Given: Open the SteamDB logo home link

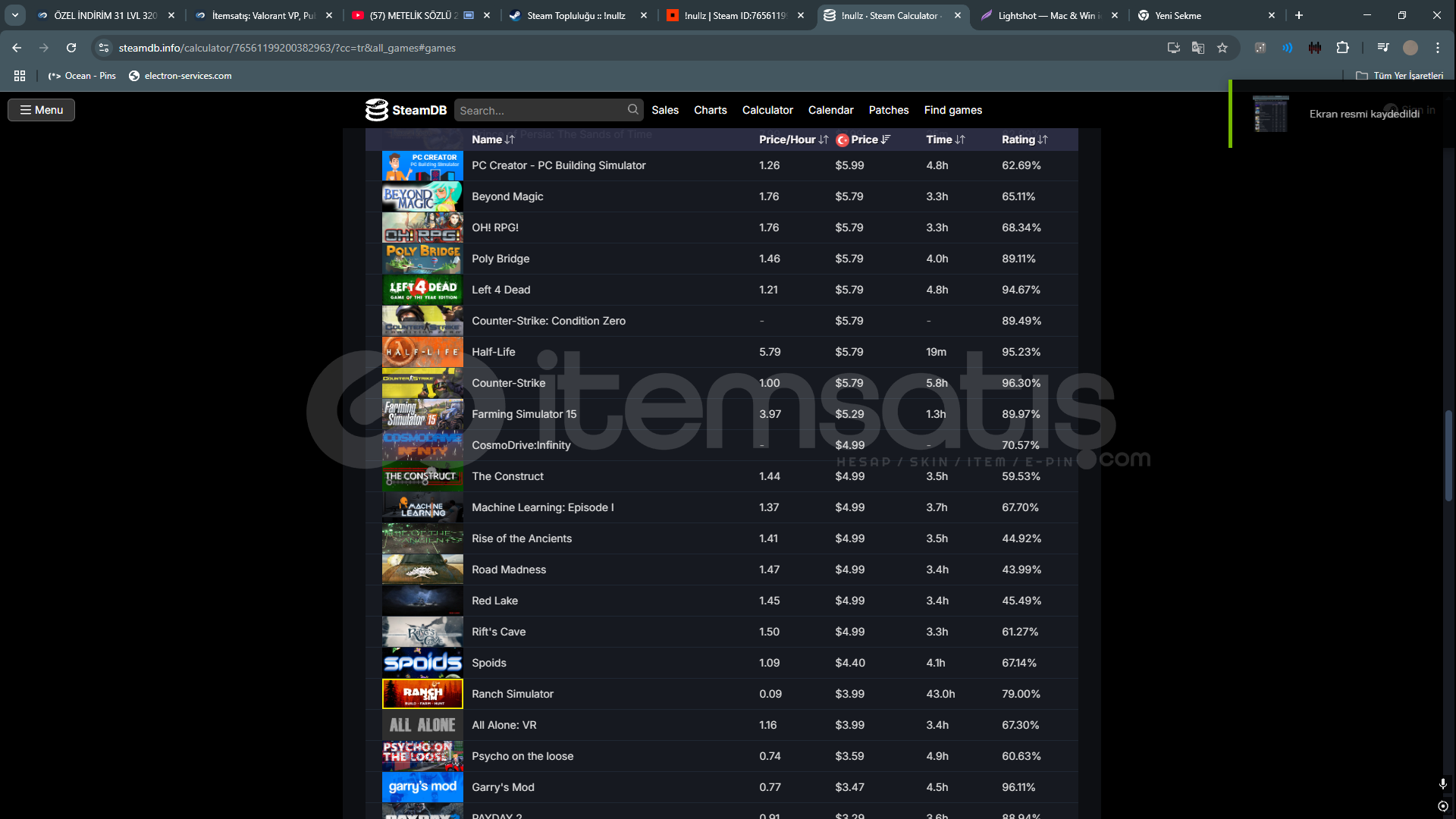Looking at the screenshot, I should 406,110.
